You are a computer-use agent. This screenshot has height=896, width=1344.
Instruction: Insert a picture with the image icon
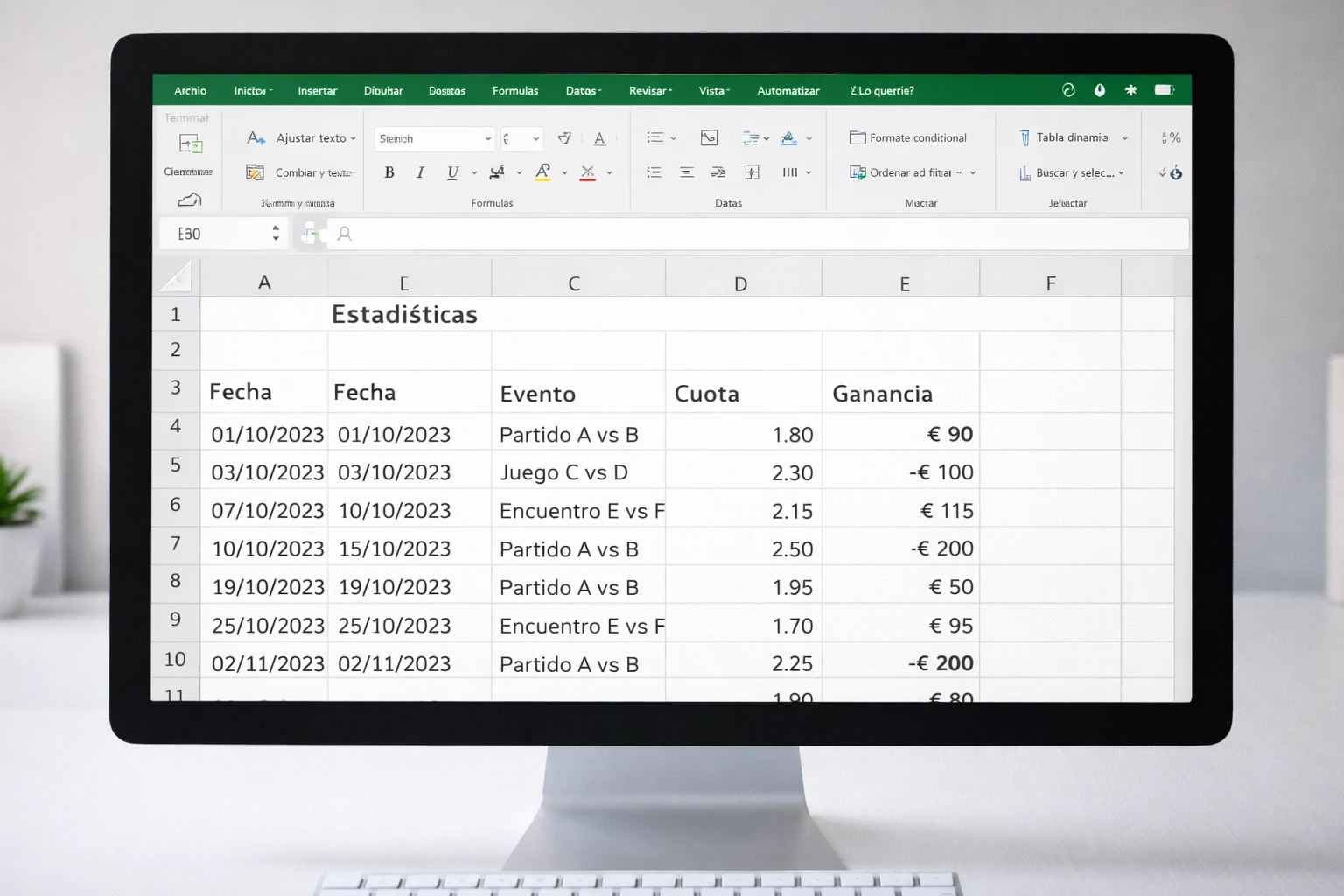tap(709, 137)
